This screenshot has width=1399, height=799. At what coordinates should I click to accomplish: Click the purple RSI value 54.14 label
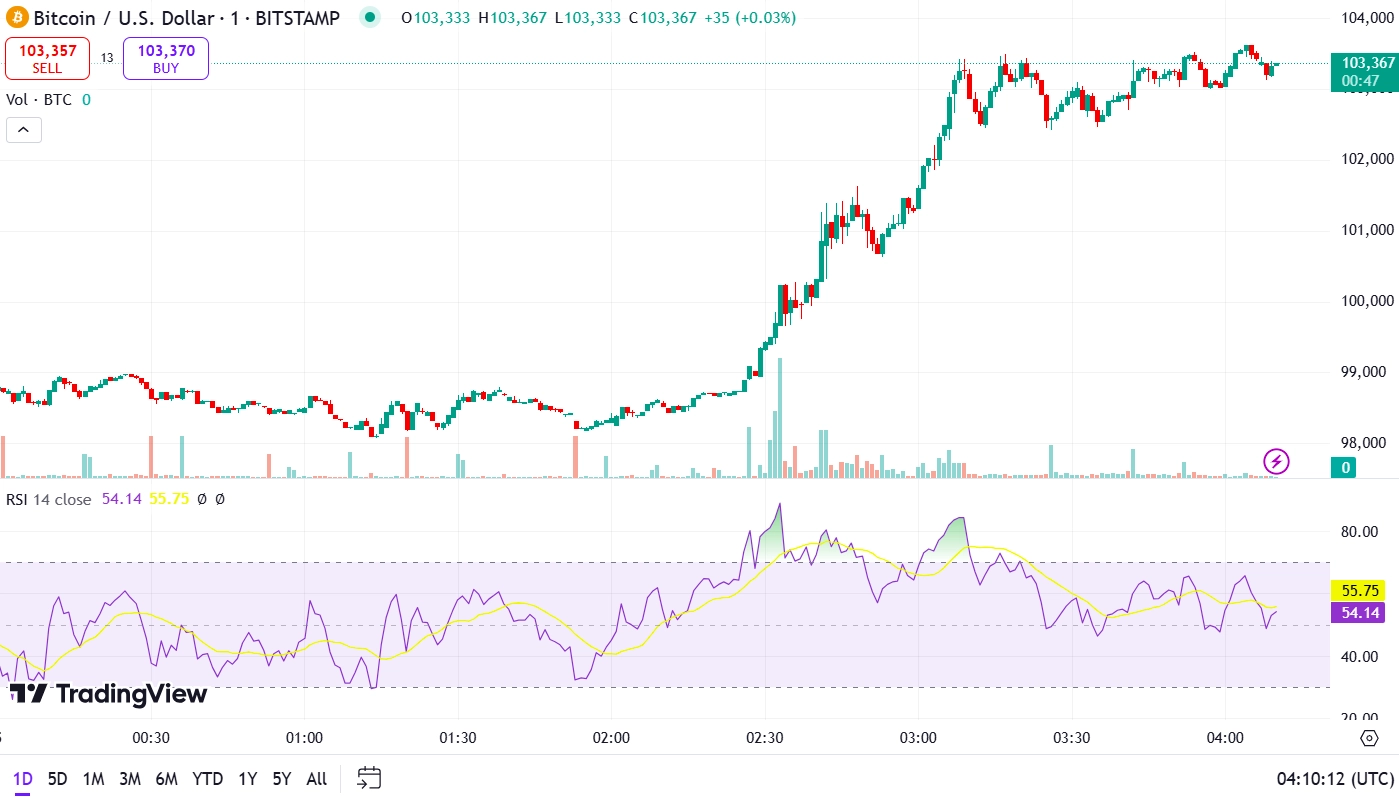(1358, 613)
